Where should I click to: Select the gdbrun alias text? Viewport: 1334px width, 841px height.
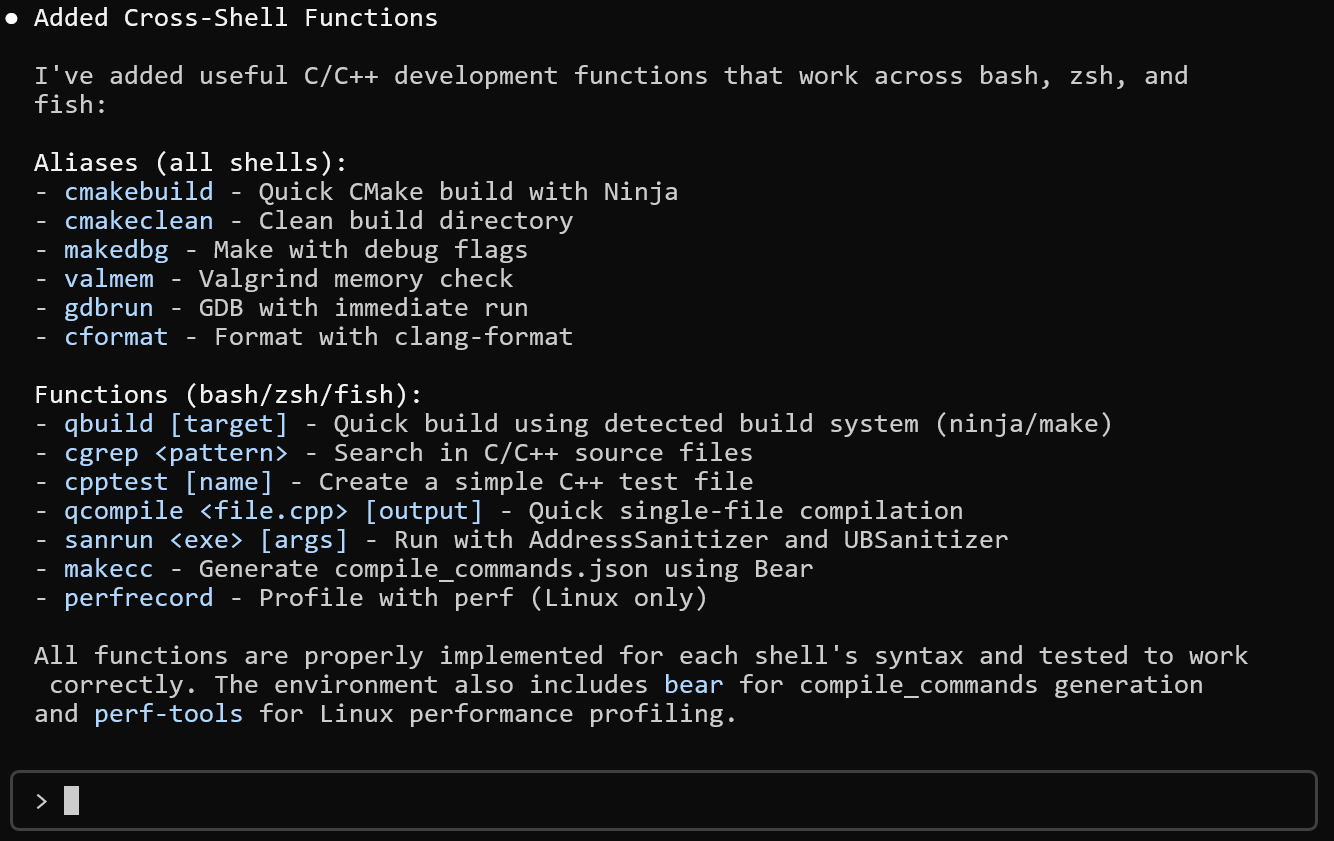[109, 308]
